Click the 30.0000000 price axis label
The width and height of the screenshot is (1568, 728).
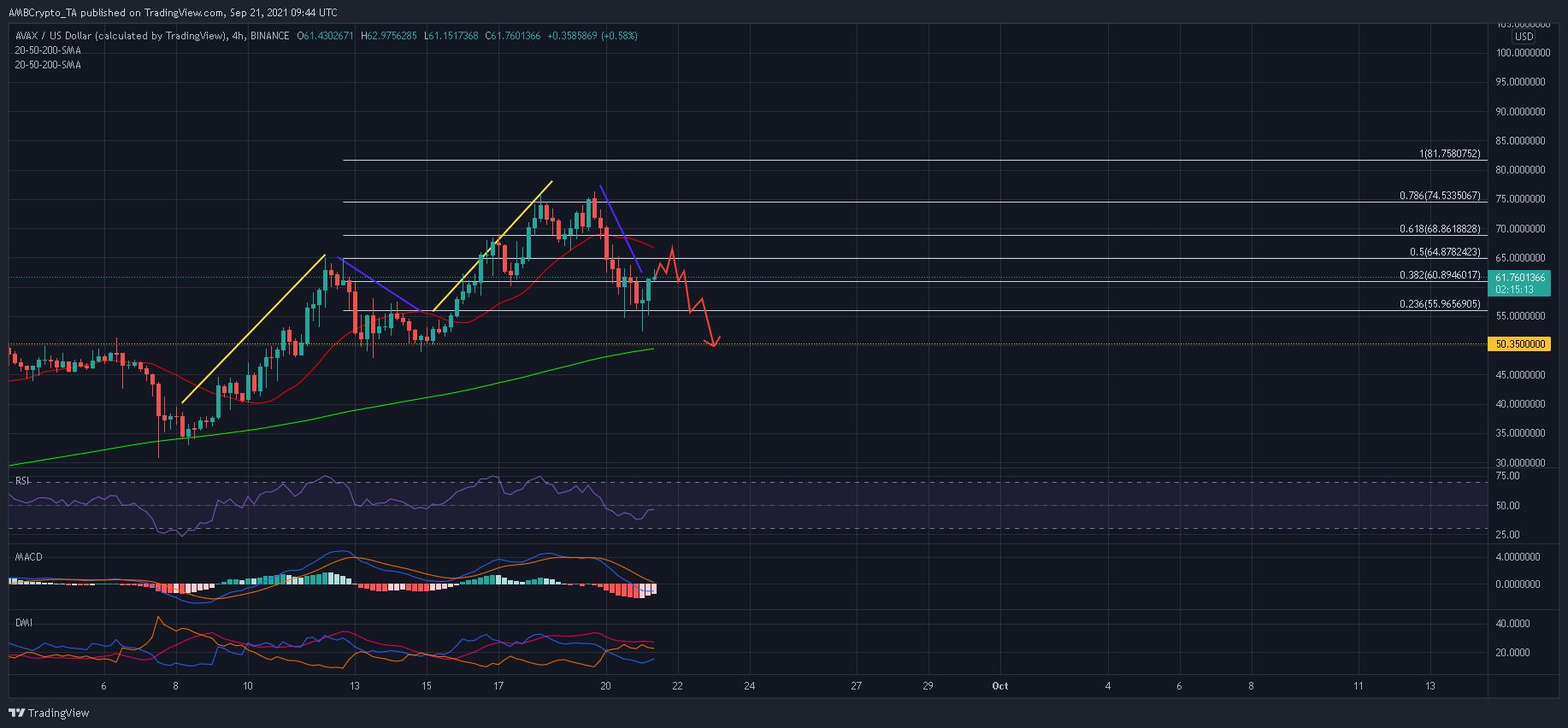pos(1521,463)
